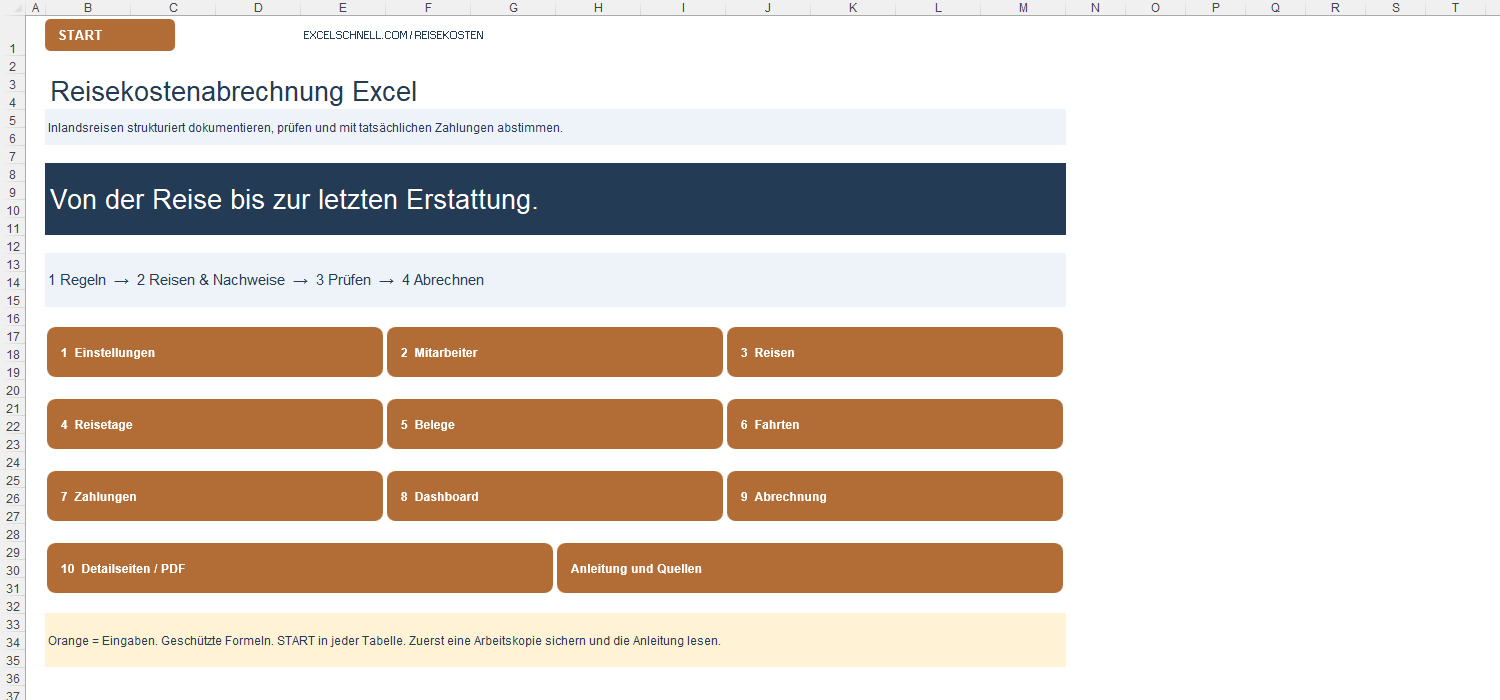Image resolution: width=1500 pixels, height=700 pixels.
Task: Select the workflow steps line '1 Regeln → 2 Reisen & Nachweise'
Action: 266,280
